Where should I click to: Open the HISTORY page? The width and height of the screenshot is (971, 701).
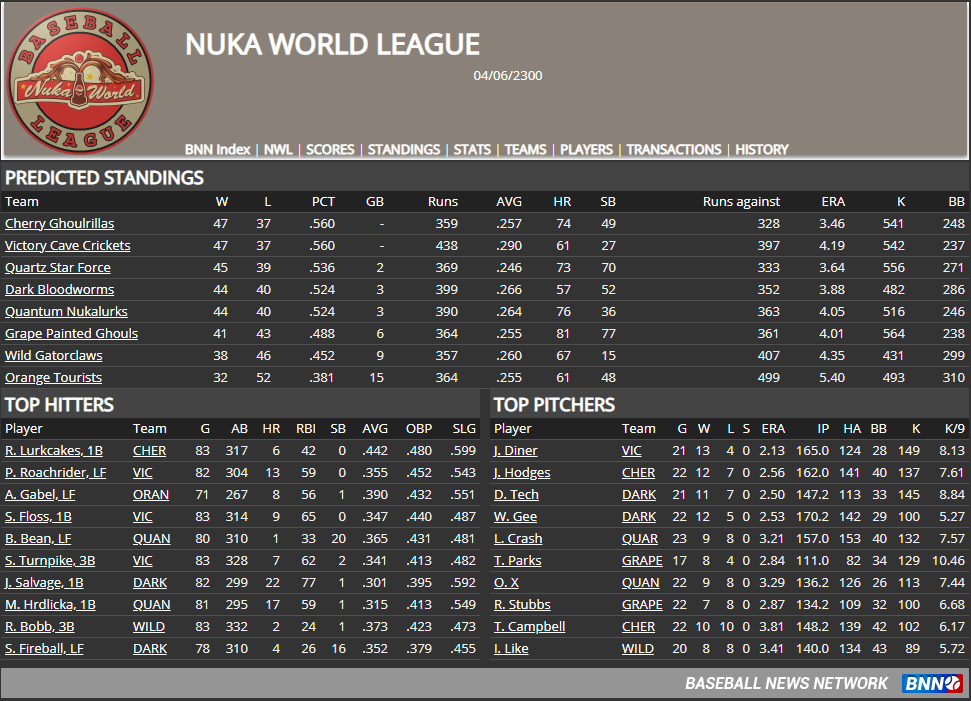pos(762,149)
